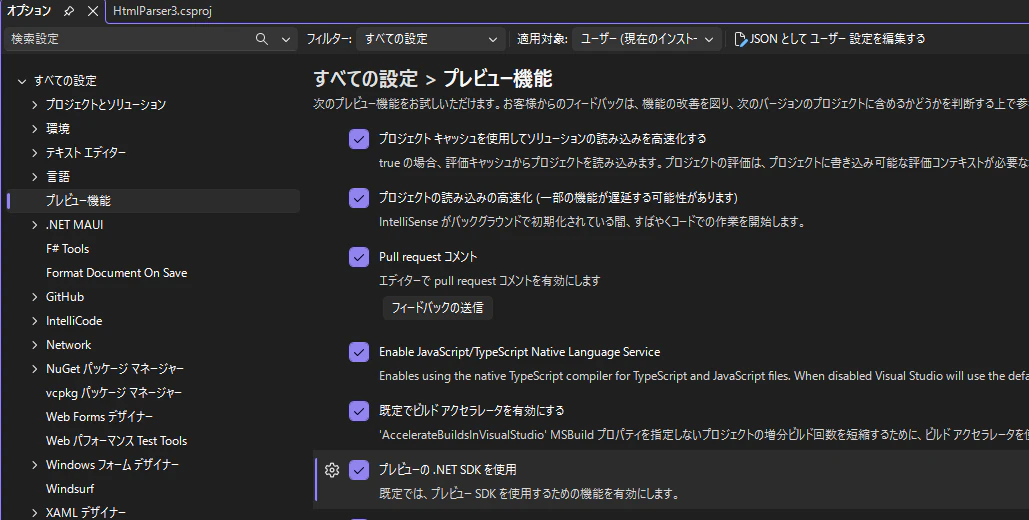Disable Pull request コメント checkbox
Viewport: 1029px width, 520px height.
point(359,257)
